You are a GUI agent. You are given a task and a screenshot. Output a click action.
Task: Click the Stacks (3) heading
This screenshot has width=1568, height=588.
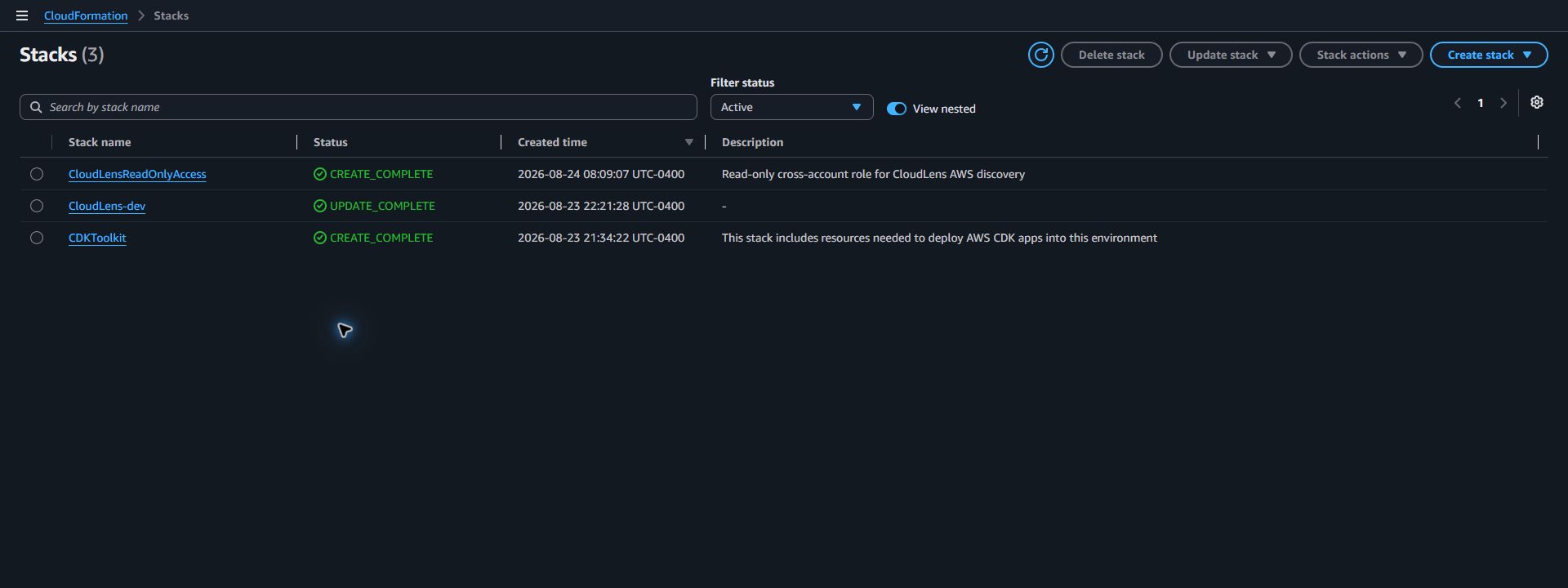click(61, 55)
